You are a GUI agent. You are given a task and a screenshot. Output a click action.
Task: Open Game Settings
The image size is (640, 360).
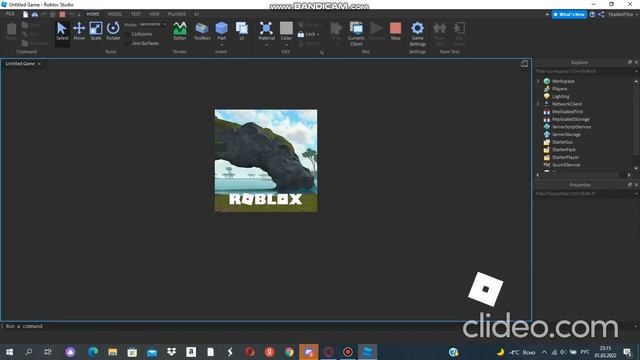pos(417,33)
